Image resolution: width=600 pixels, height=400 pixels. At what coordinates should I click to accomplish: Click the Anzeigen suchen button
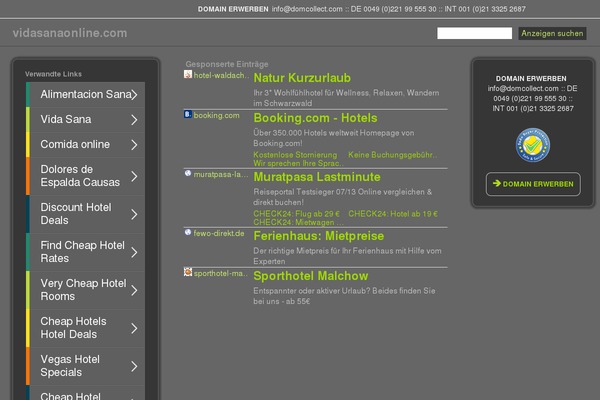(x=552, y=33)
